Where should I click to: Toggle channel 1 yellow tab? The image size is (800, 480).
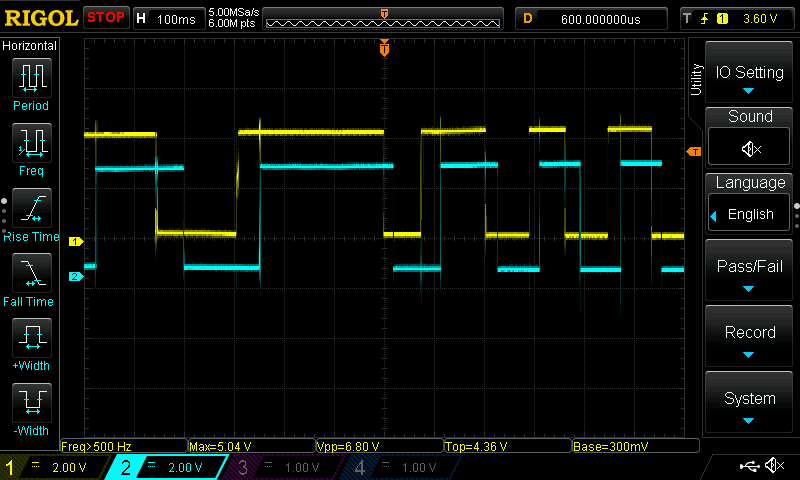pos(54,467)
